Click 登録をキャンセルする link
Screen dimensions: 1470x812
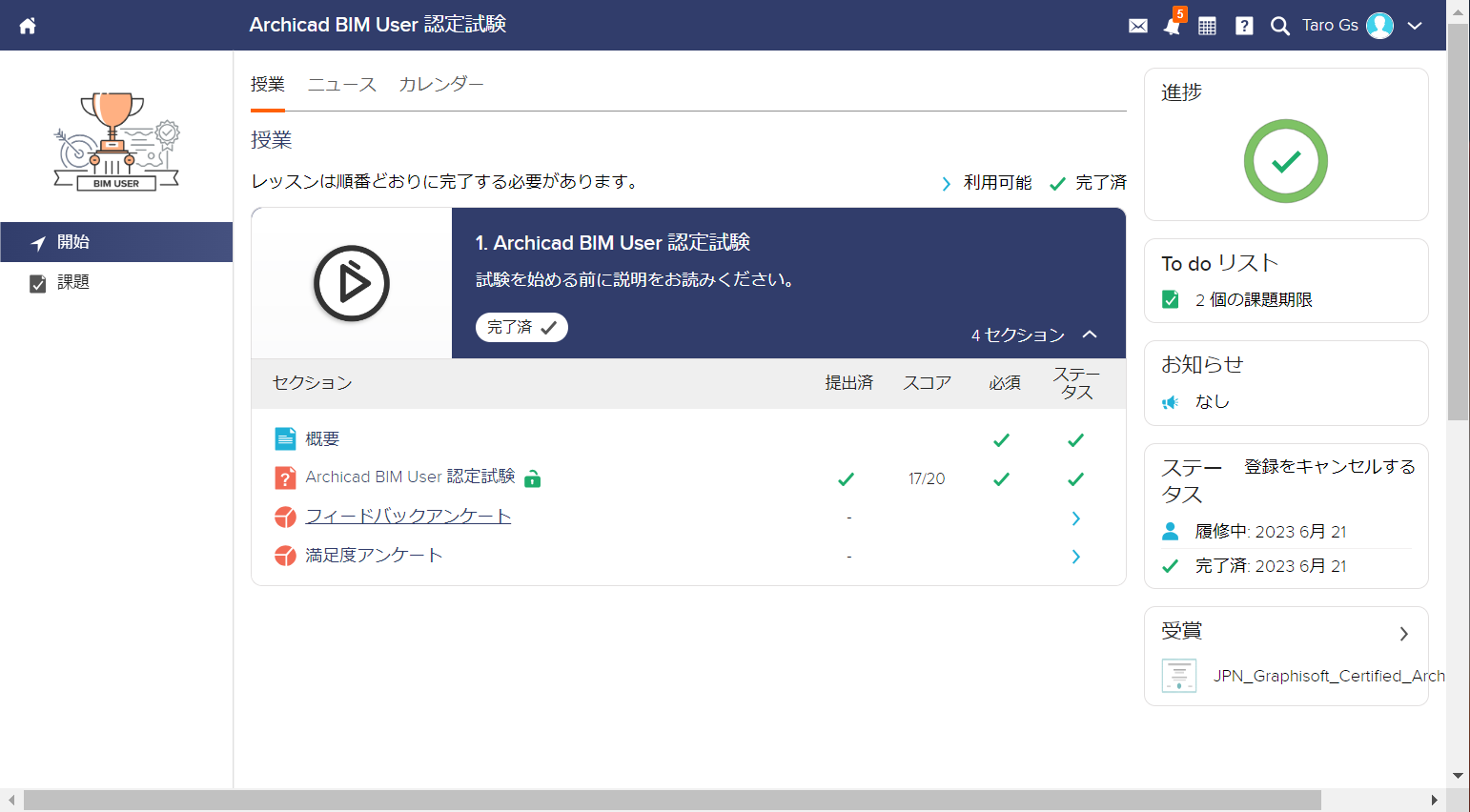coord(1330,467)
